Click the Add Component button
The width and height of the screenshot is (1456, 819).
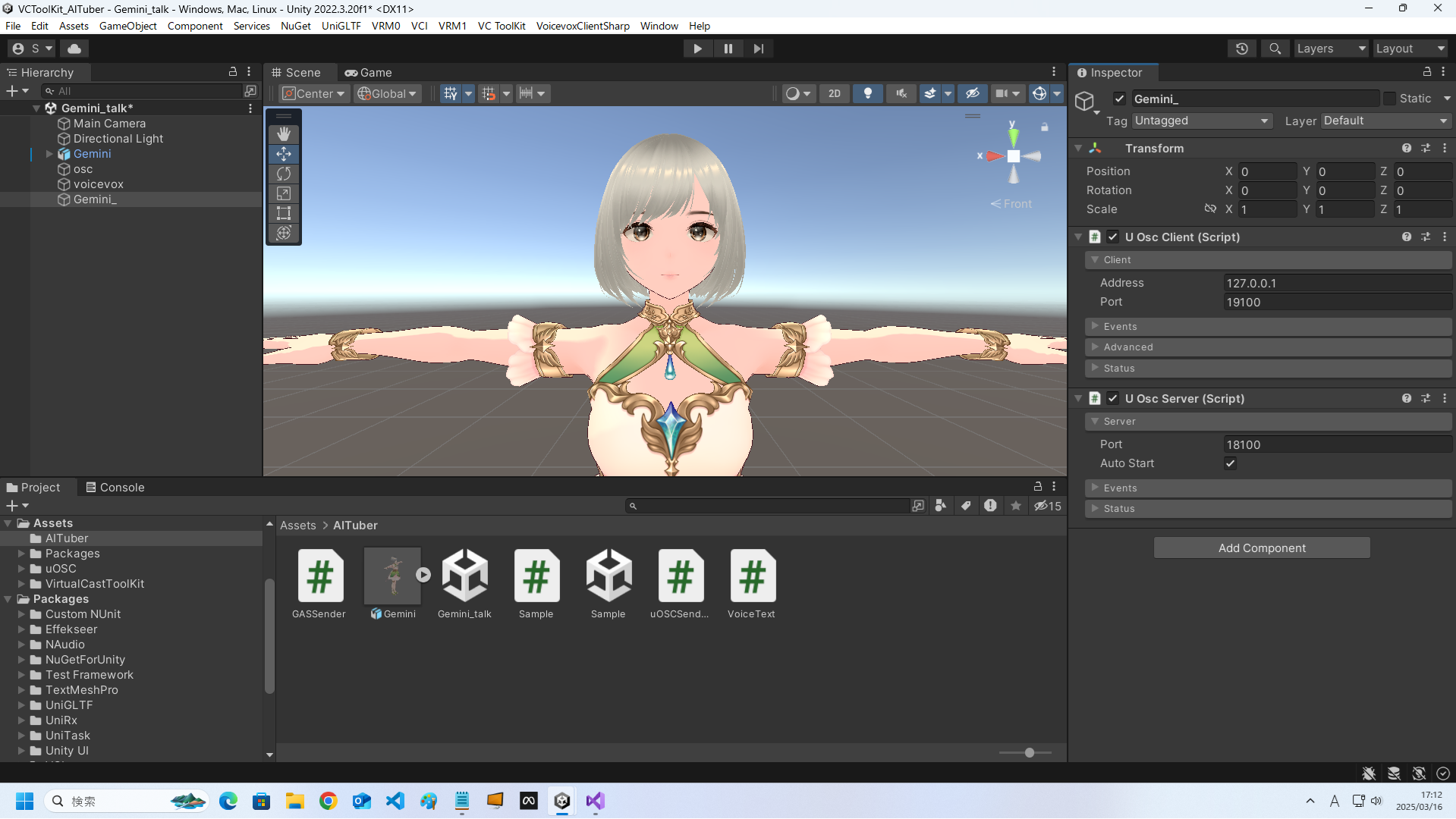[1262, 548]
